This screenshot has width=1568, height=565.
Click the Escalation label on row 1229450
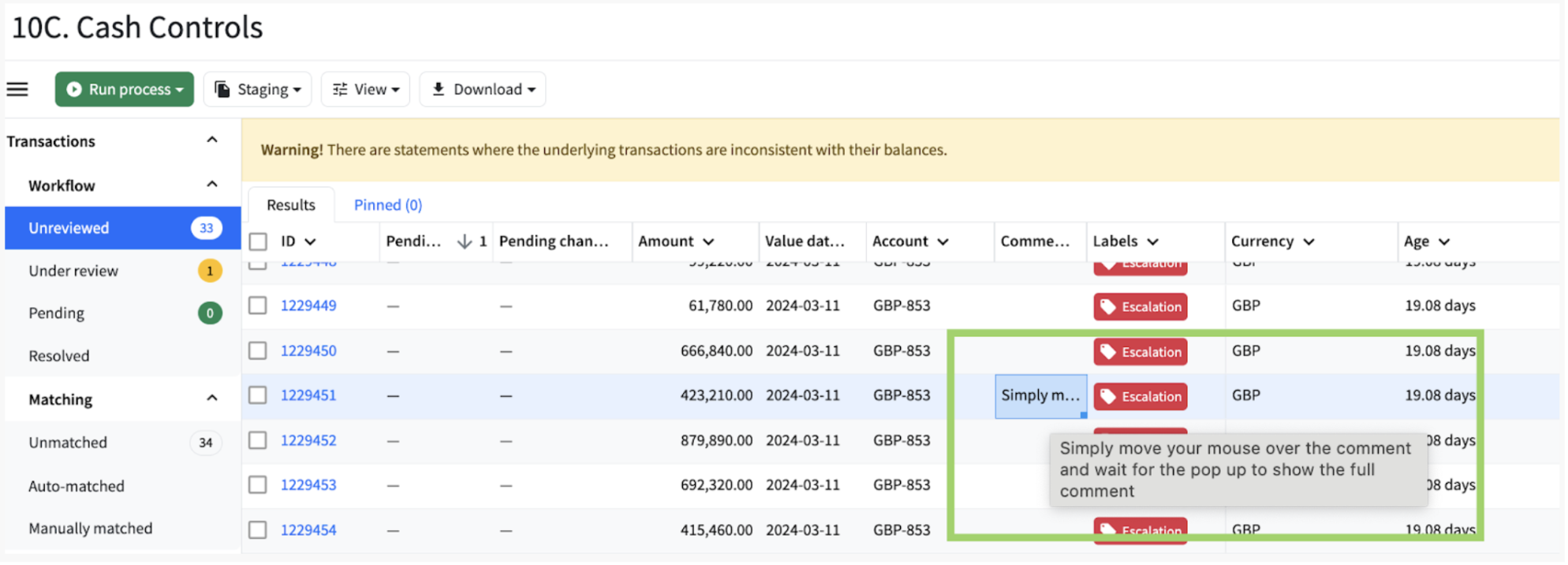pos(1141,352)
